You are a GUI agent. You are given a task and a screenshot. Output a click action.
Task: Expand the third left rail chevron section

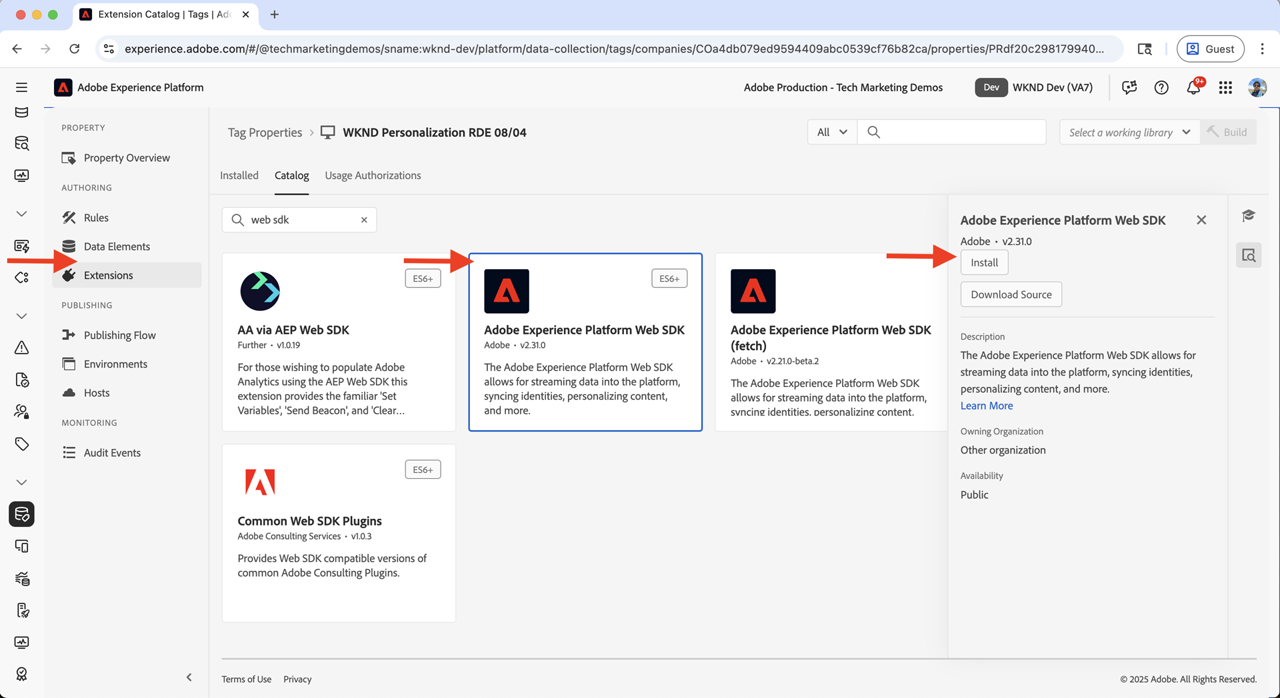(x=21, y=482)
